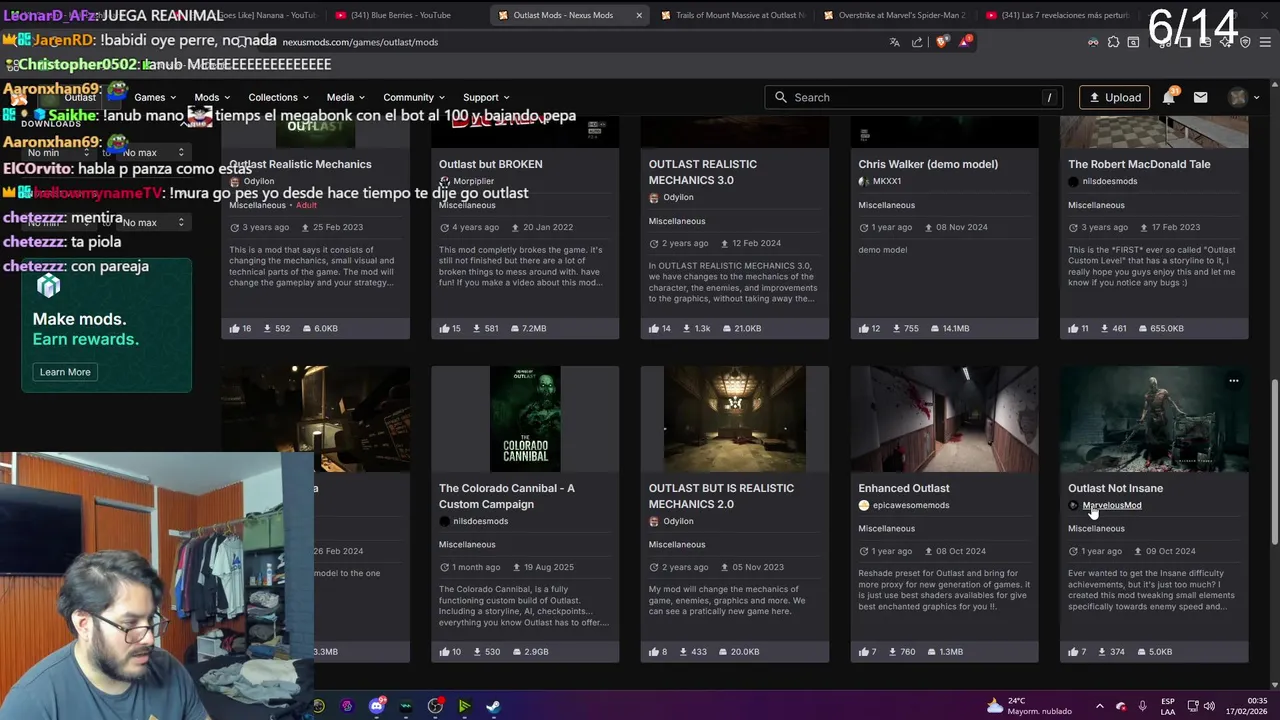This screenshot has height=720, width=1280.
Task: Open author MarvelousMod profile link
Action: point(1111,505)
